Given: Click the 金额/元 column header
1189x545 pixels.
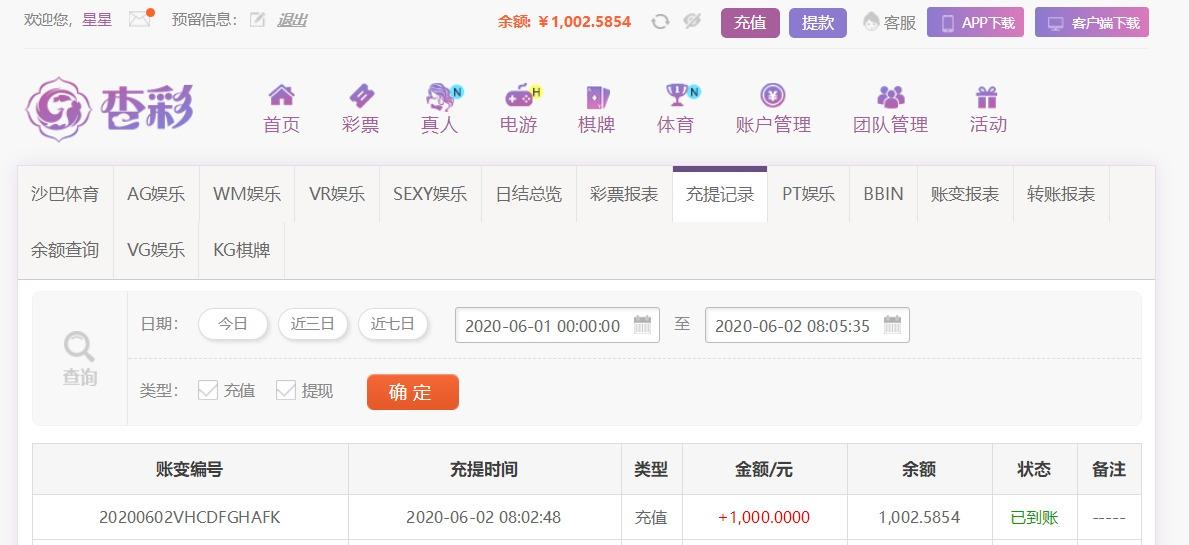Looking at the screenshot, I should coord(764,469).
